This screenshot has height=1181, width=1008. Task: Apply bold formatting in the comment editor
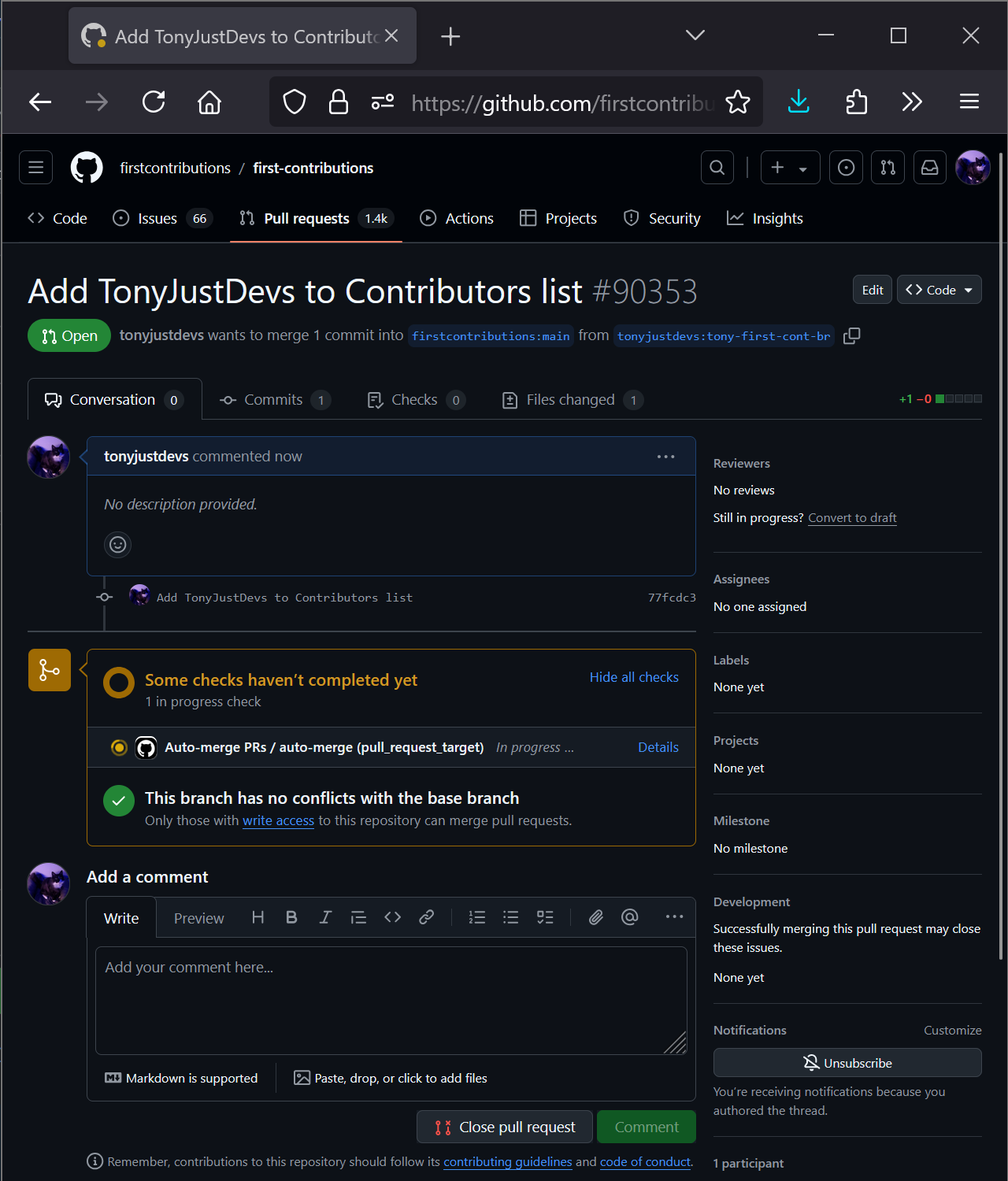coord(291,917)
